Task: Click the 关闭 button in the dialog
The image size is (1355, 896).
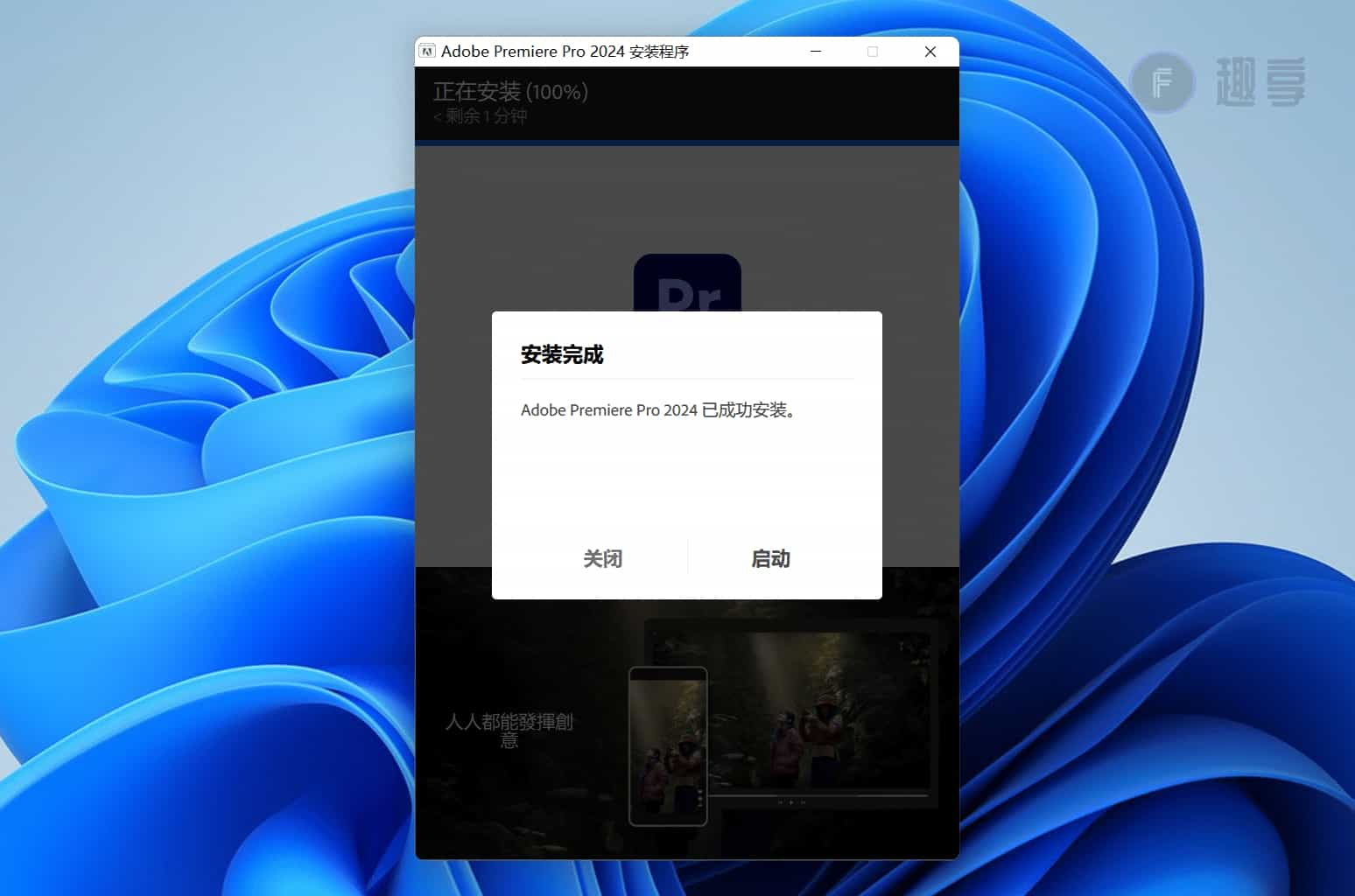Action: [x=602, y=558]
